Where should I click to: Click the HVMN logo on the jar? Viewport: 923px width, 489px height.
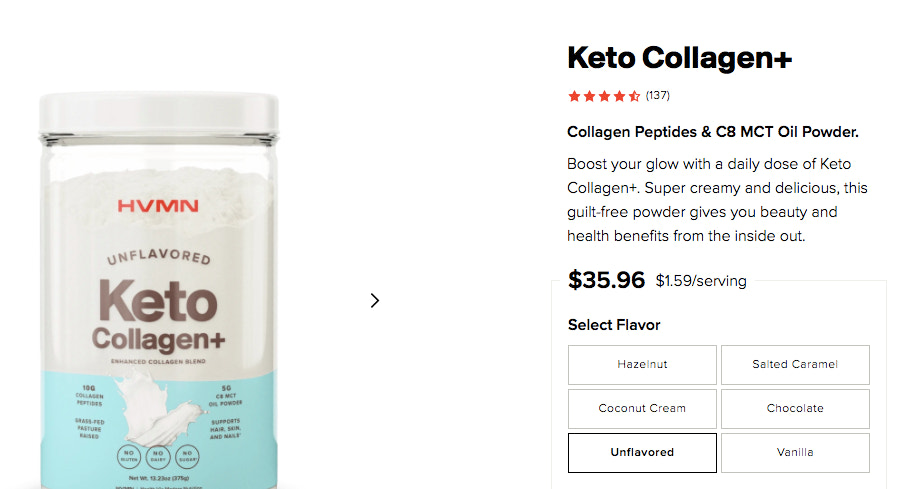pos(158,206)
